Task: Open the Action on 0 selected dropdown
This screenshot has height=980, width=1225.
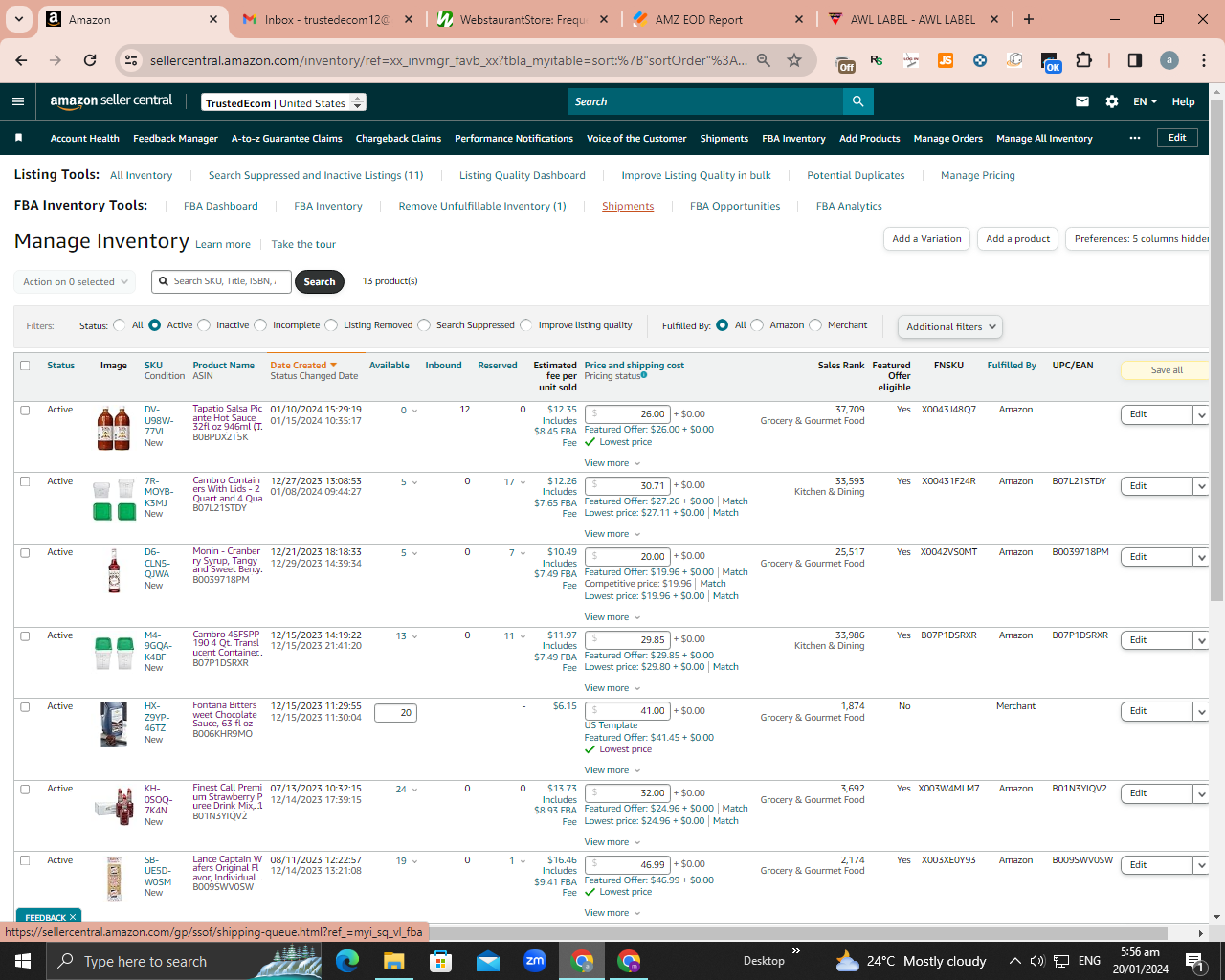Action: pos(74,282)
